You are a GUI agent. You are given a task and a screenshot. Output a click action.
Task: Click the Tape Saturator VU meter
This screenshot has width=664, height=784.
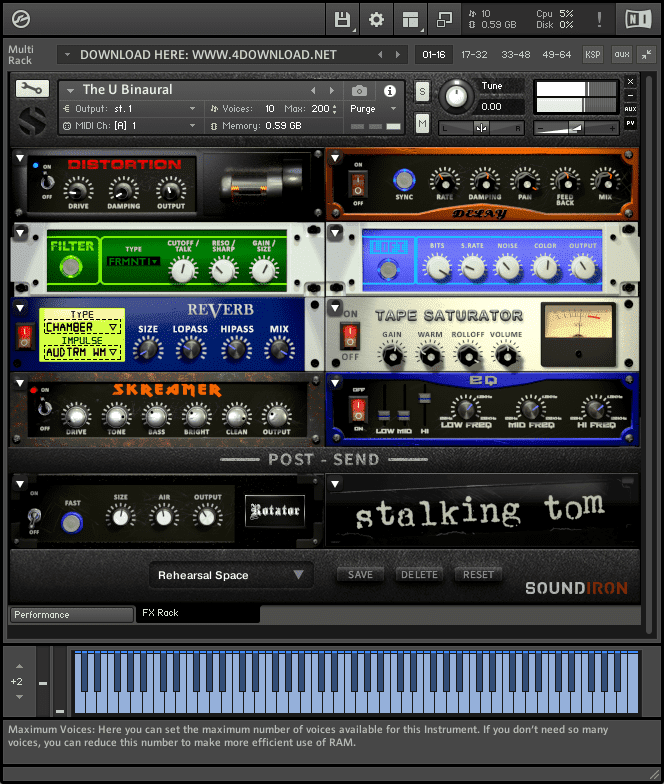click(x=578, y=332)
